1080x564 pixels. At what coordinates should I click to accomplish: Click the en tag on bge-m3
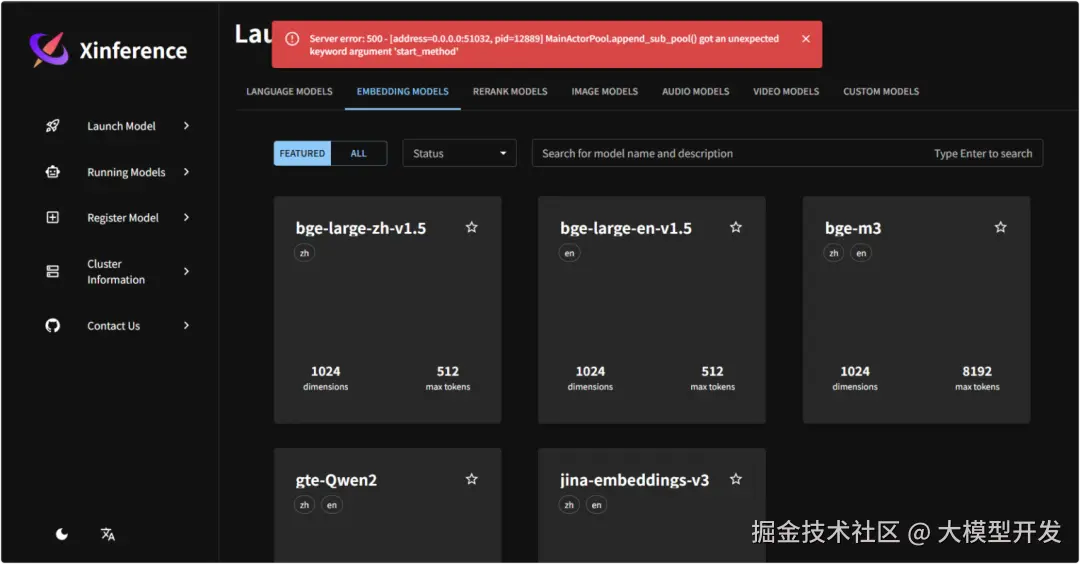861,253
